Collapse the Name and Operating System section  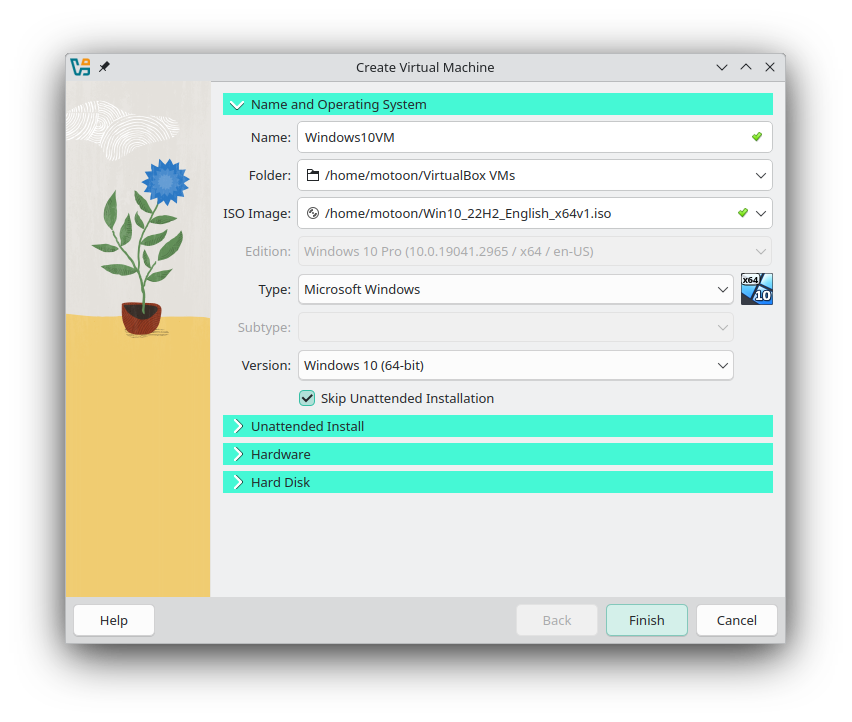pyautogui.click(x=498, y=104)
